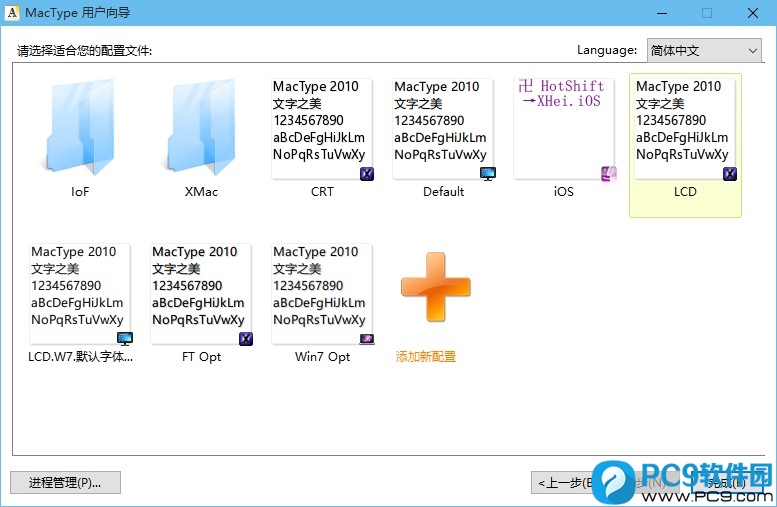Close the MacType wizard window

pyautogui.click(x=753, y=13)
